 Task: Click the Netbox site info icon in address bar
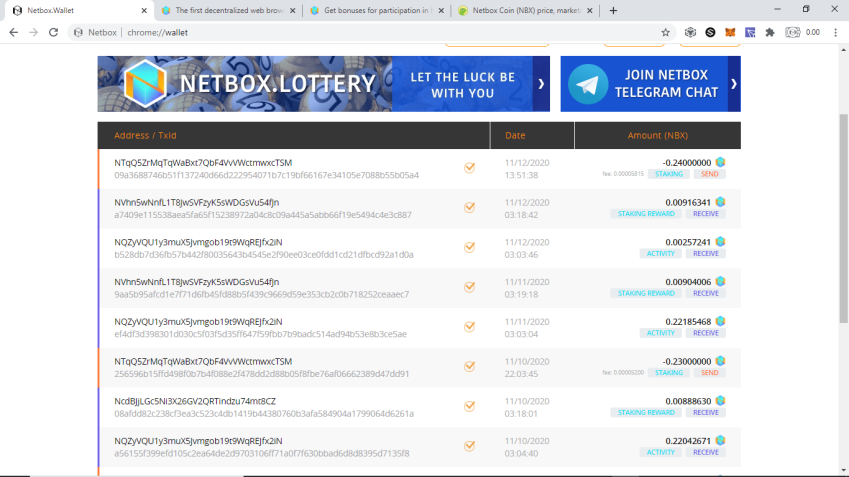coord(79,32)
